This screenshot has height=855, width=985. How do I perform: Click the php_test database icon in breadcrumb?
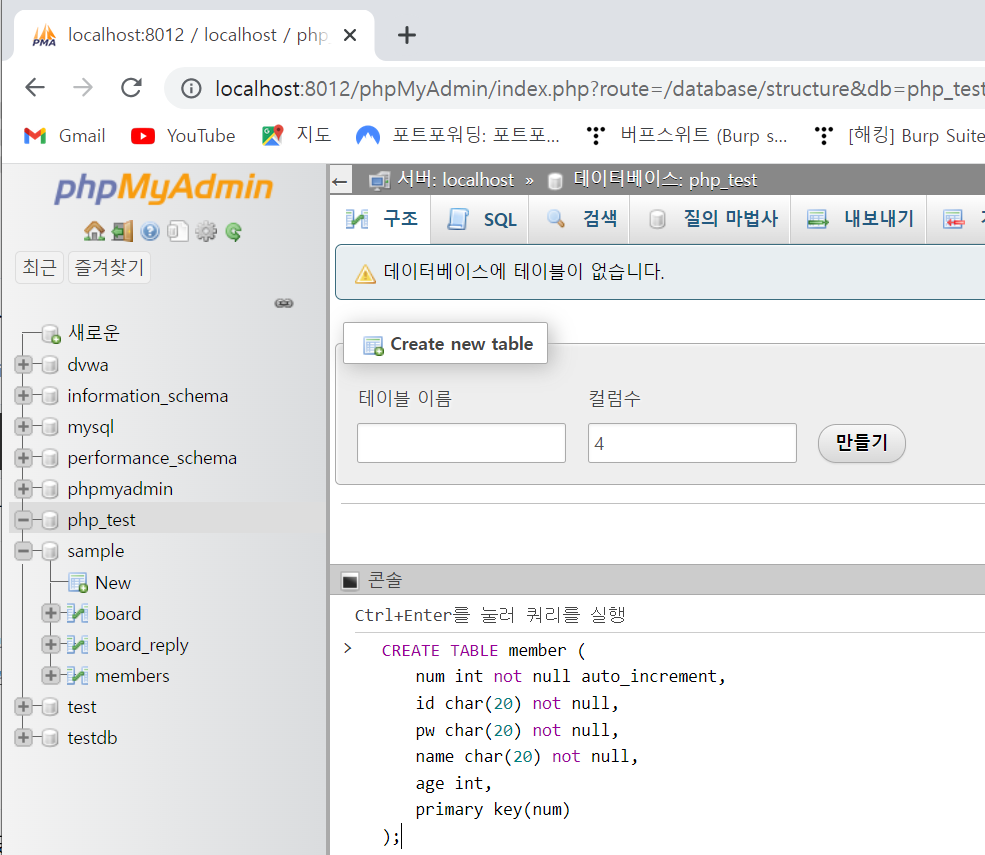tap(555, 182)
